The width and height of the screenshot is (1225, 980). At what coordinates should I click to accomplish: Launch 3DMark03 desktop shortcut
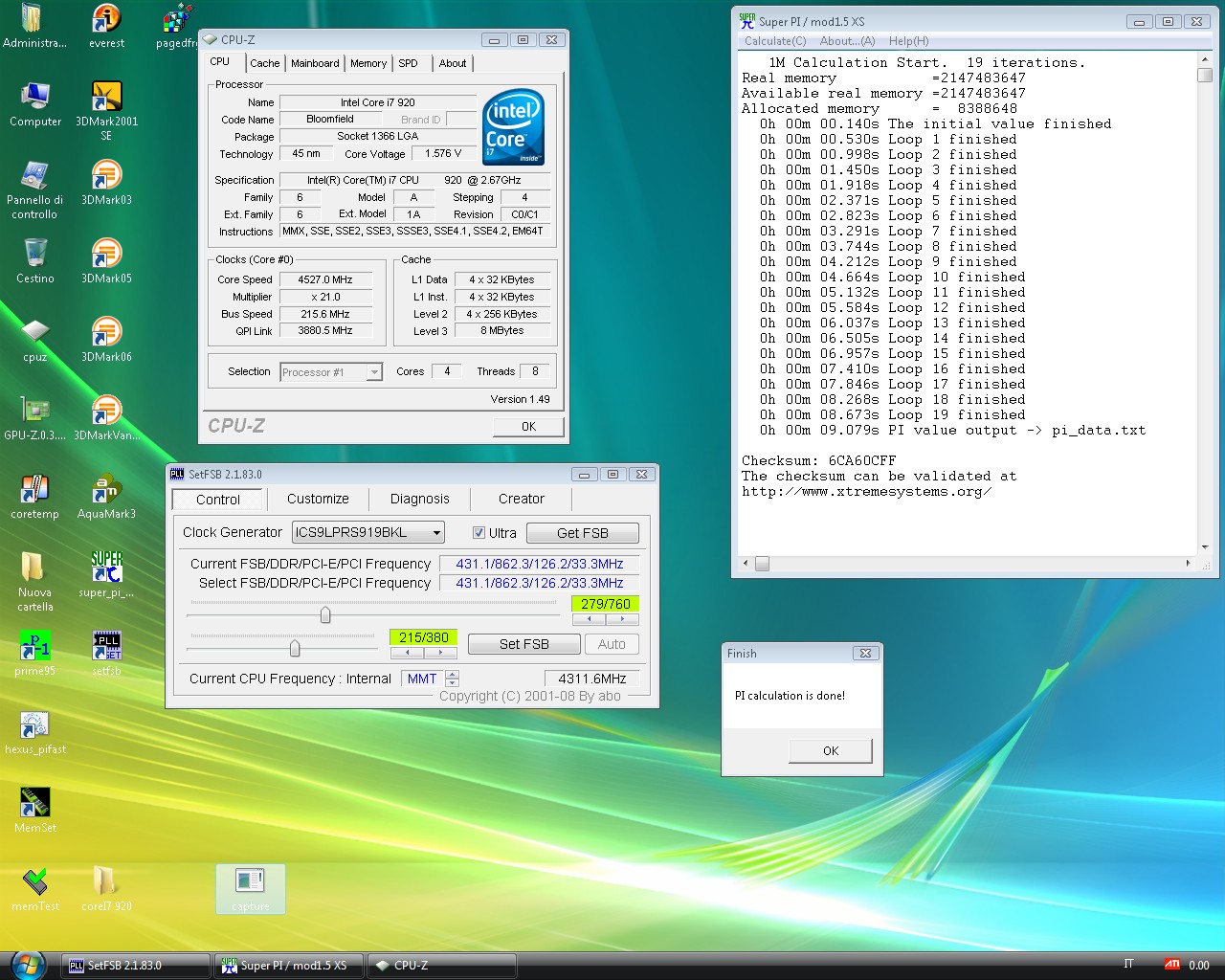point(106,183)
